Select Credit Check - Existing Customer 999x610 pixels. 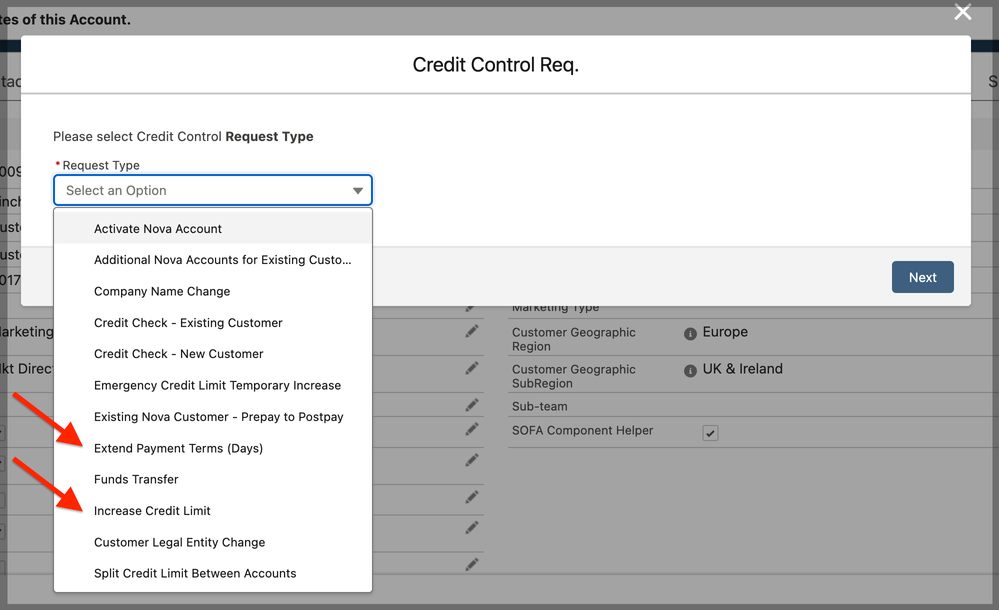[213, 323]
